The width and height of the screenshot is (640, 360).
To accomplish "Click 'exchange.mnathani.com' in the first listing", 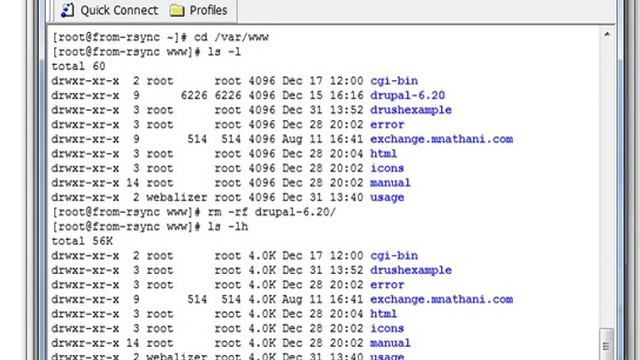I will coord(442,139).
